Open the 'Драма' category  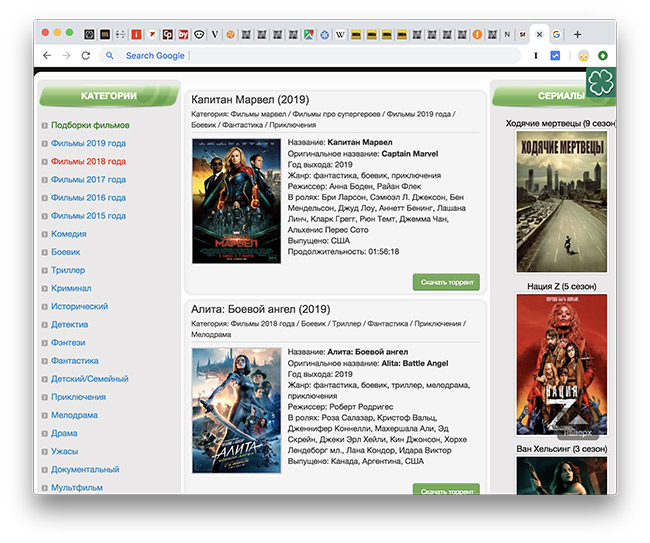click(64, 433)
